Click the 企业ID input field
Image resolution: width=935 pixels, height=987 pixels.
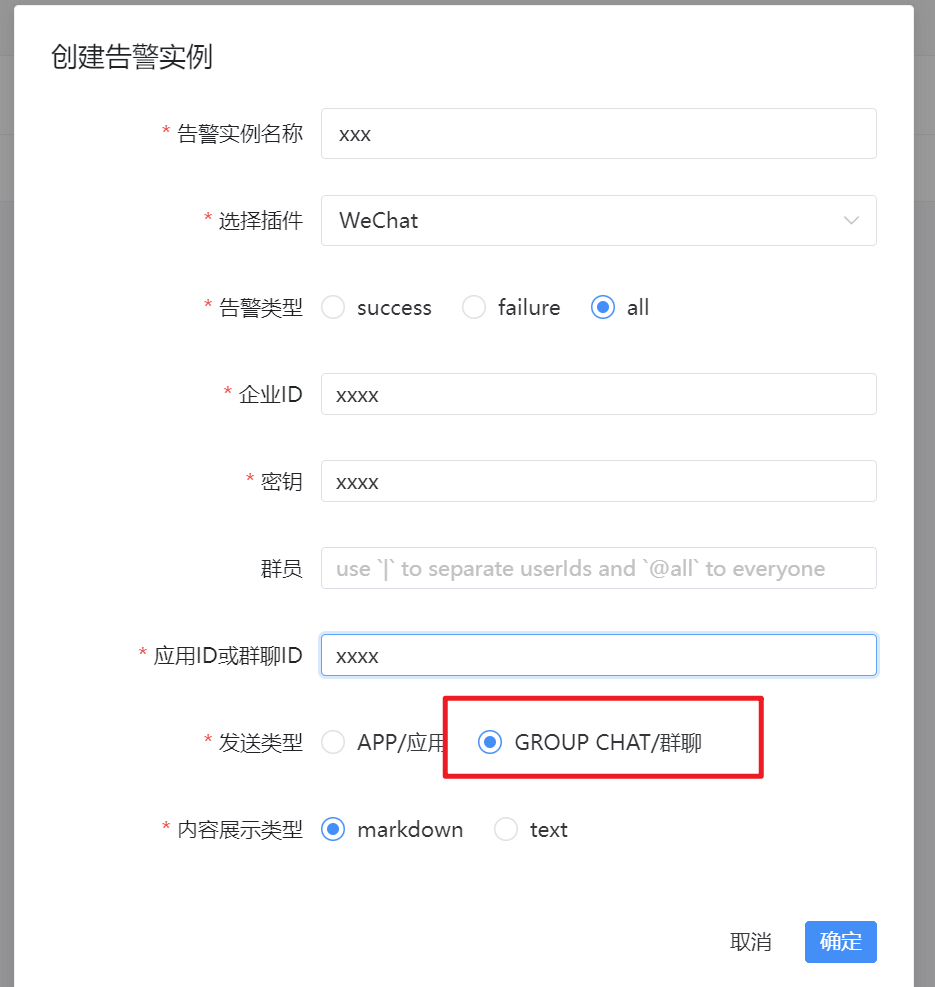point(598,394)
